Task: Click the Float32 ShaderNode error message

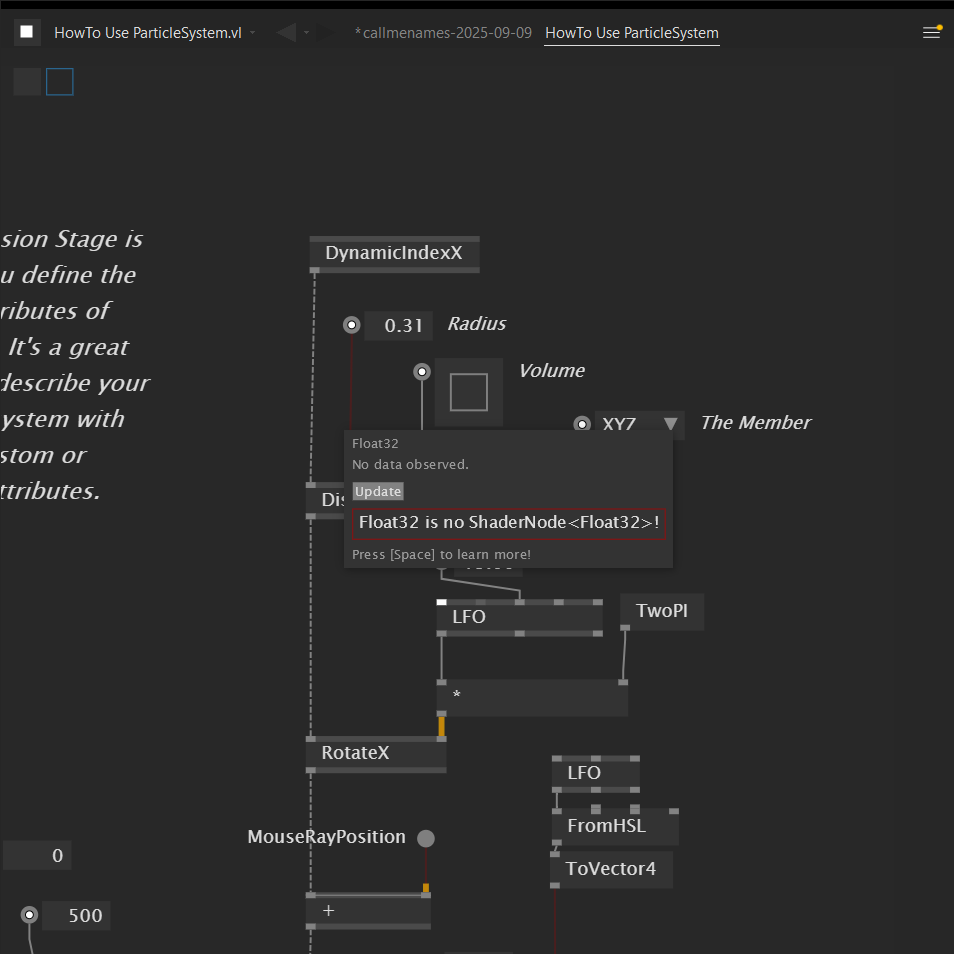Action: (x=509, y=523)
